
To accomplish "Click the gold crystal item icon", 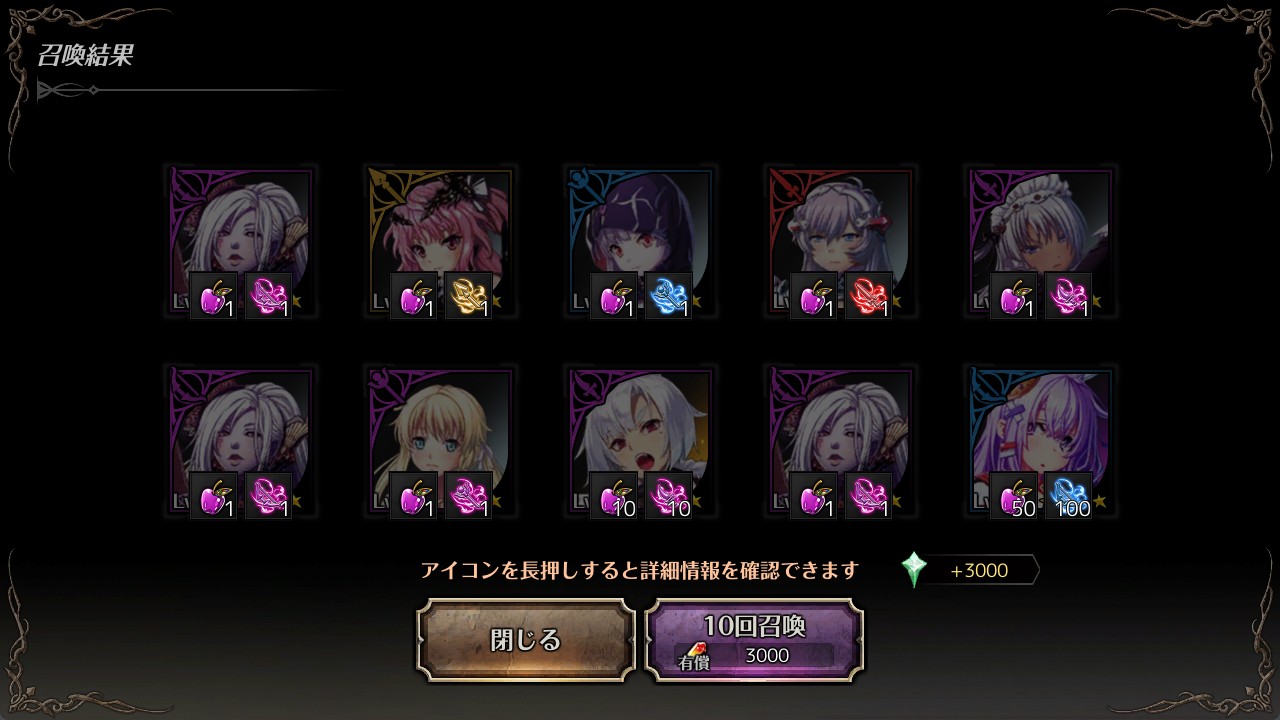I will [469, 296].
